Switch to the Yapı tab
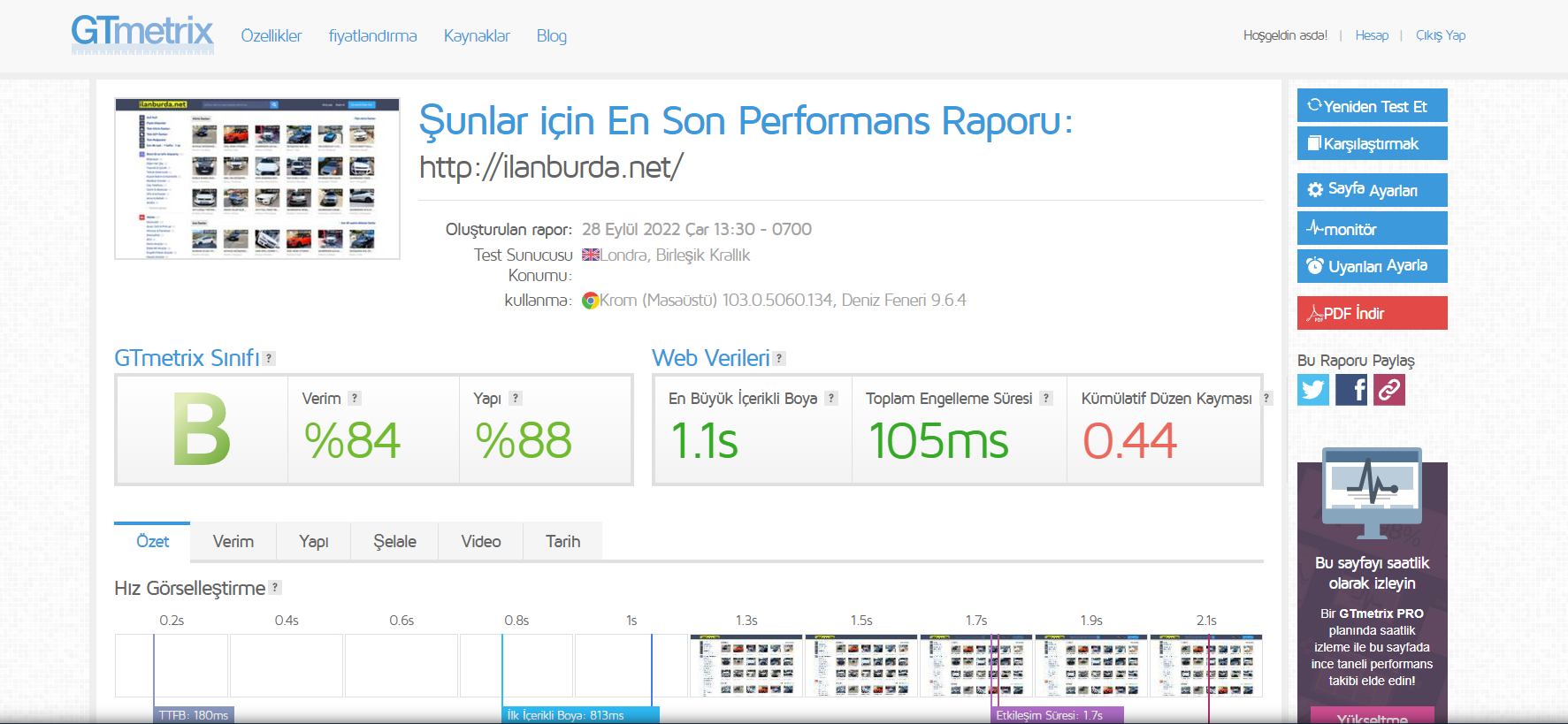Viewport: 1568px width, 724px height. click(x=314, y=541)
